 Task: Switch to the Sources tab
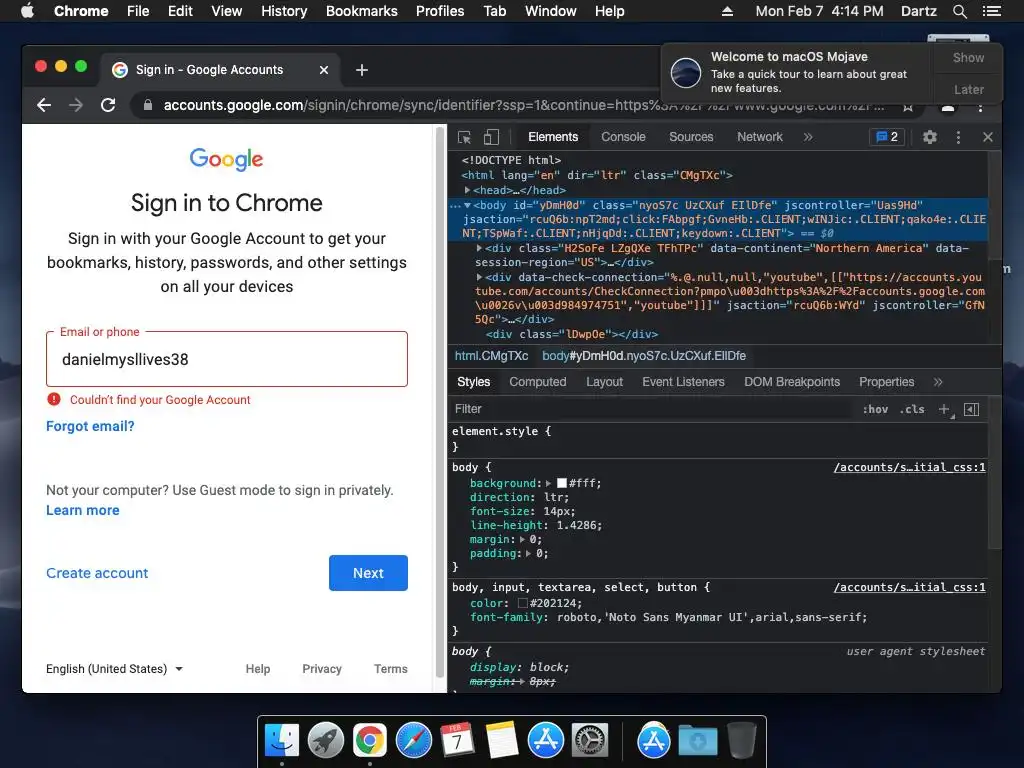coord(691,137)
